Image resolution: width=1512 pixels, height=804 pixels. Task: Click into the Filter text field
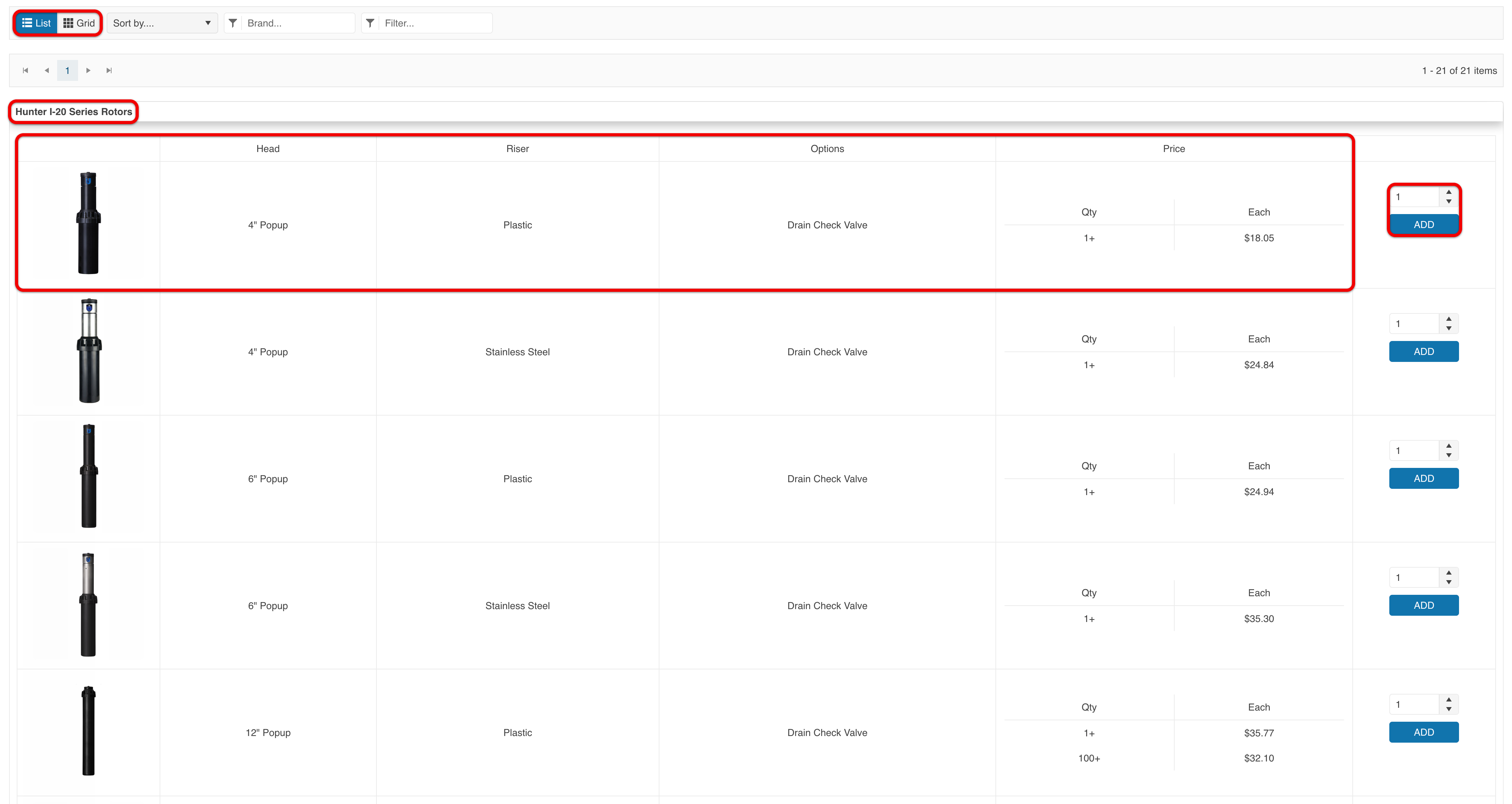click(x=436, y=23)
